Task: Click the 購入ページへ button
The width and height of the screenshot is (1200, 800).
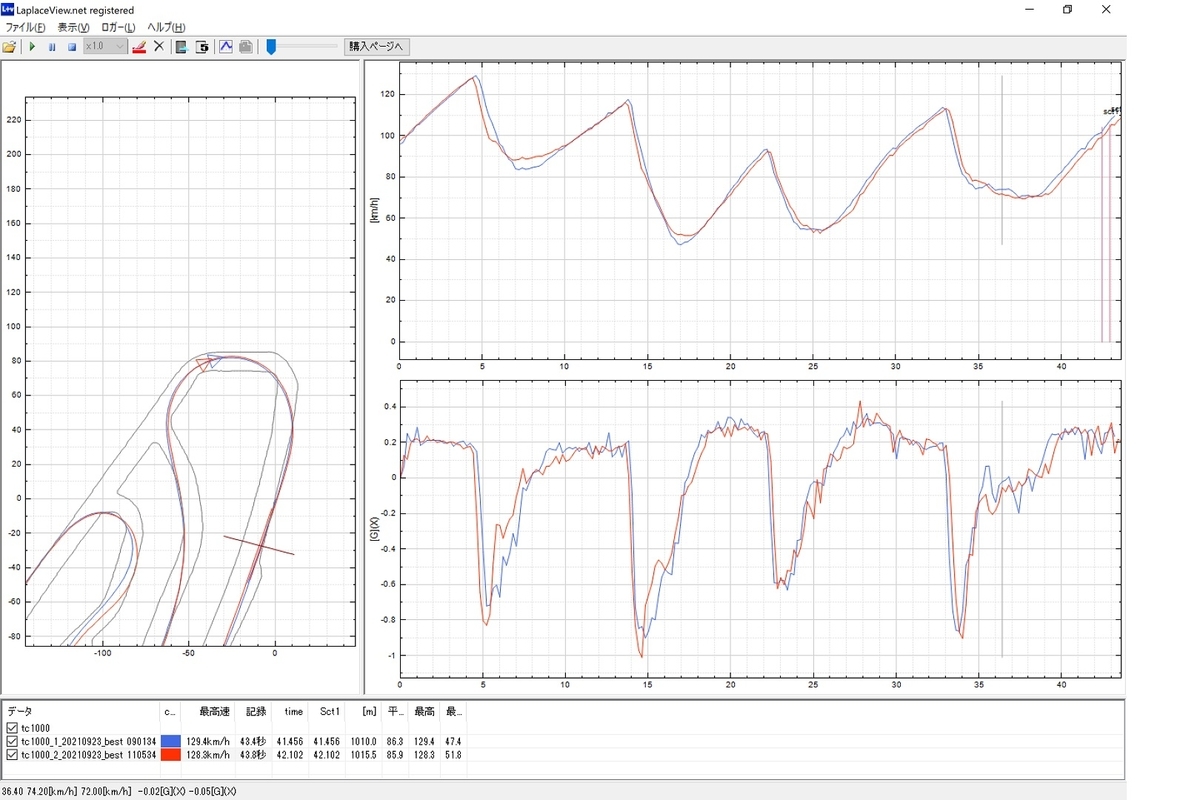Action: coord(377,46)
